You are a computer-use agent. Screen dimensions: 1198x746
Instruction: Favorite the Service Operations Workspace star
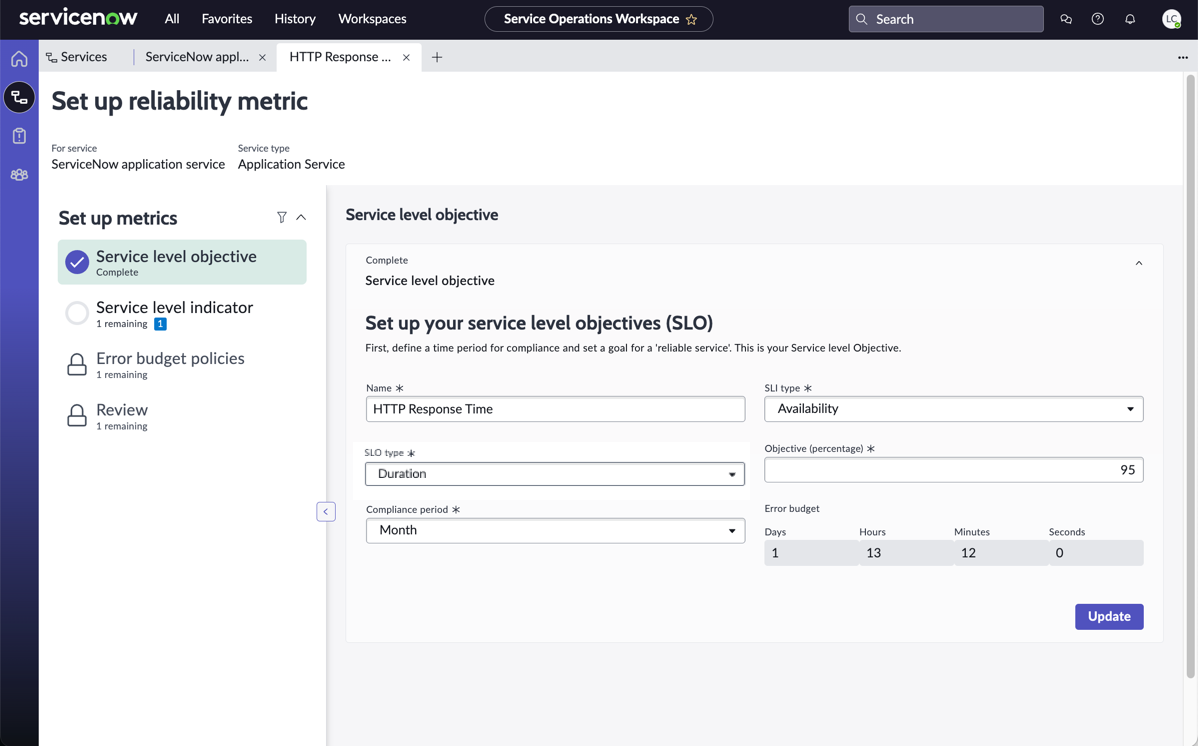691,19
